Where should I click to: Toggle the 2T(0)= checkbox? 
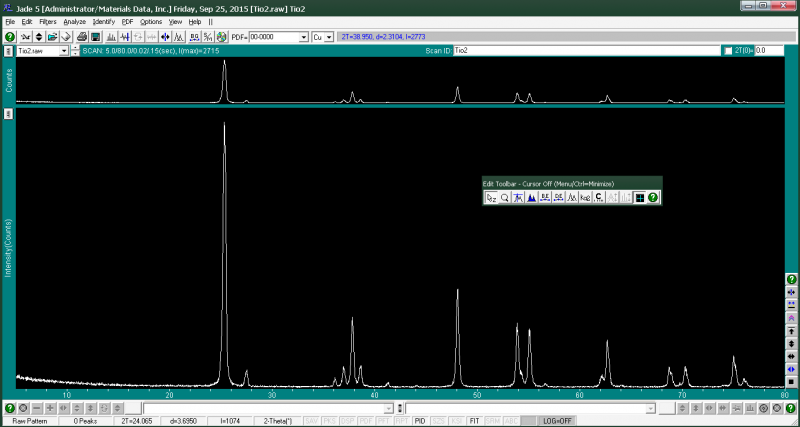tap(727, 50)
